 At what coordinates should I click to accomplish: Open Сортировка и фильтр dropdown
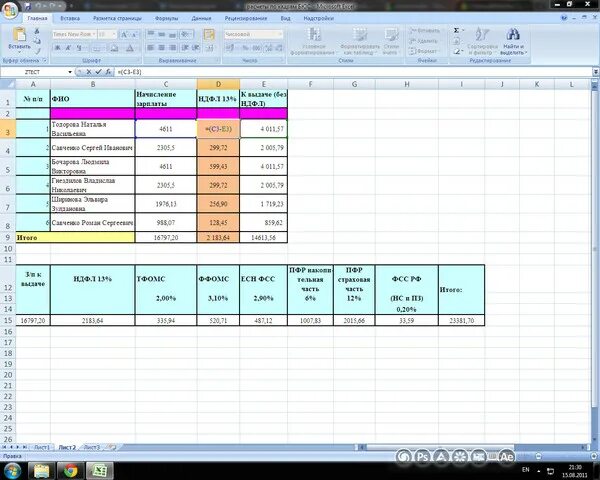(x=482, y=42)
